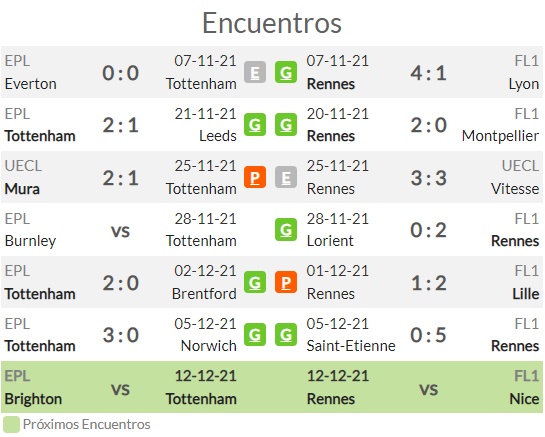
Task: Click the green G badge for Tottenham vs Brentford
Action: click(255, 282)
